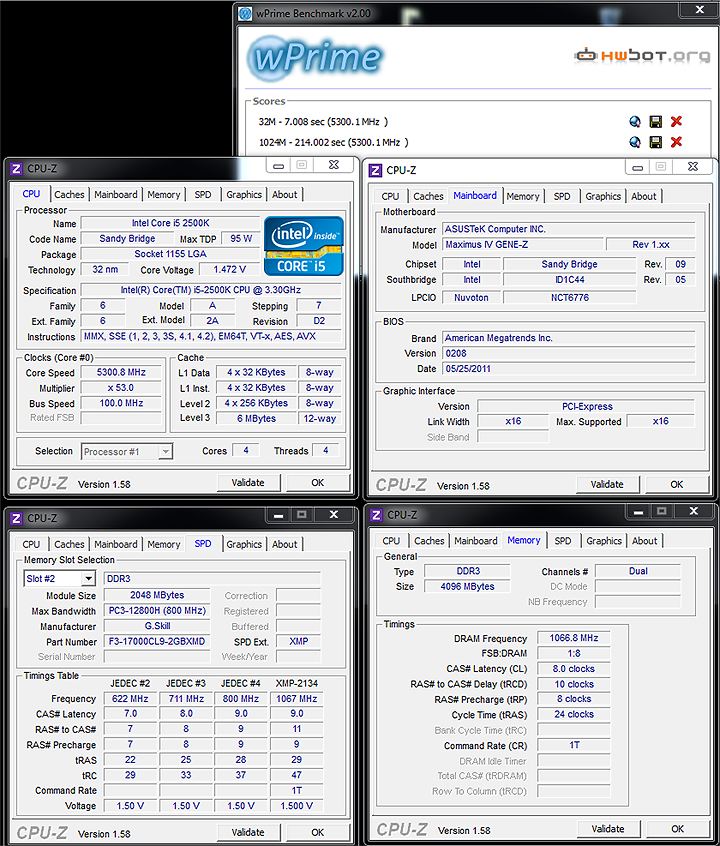Choose Caches tab in Memory window
The width and height of the screenshot is (720, 846).
(x=429, y=541)
